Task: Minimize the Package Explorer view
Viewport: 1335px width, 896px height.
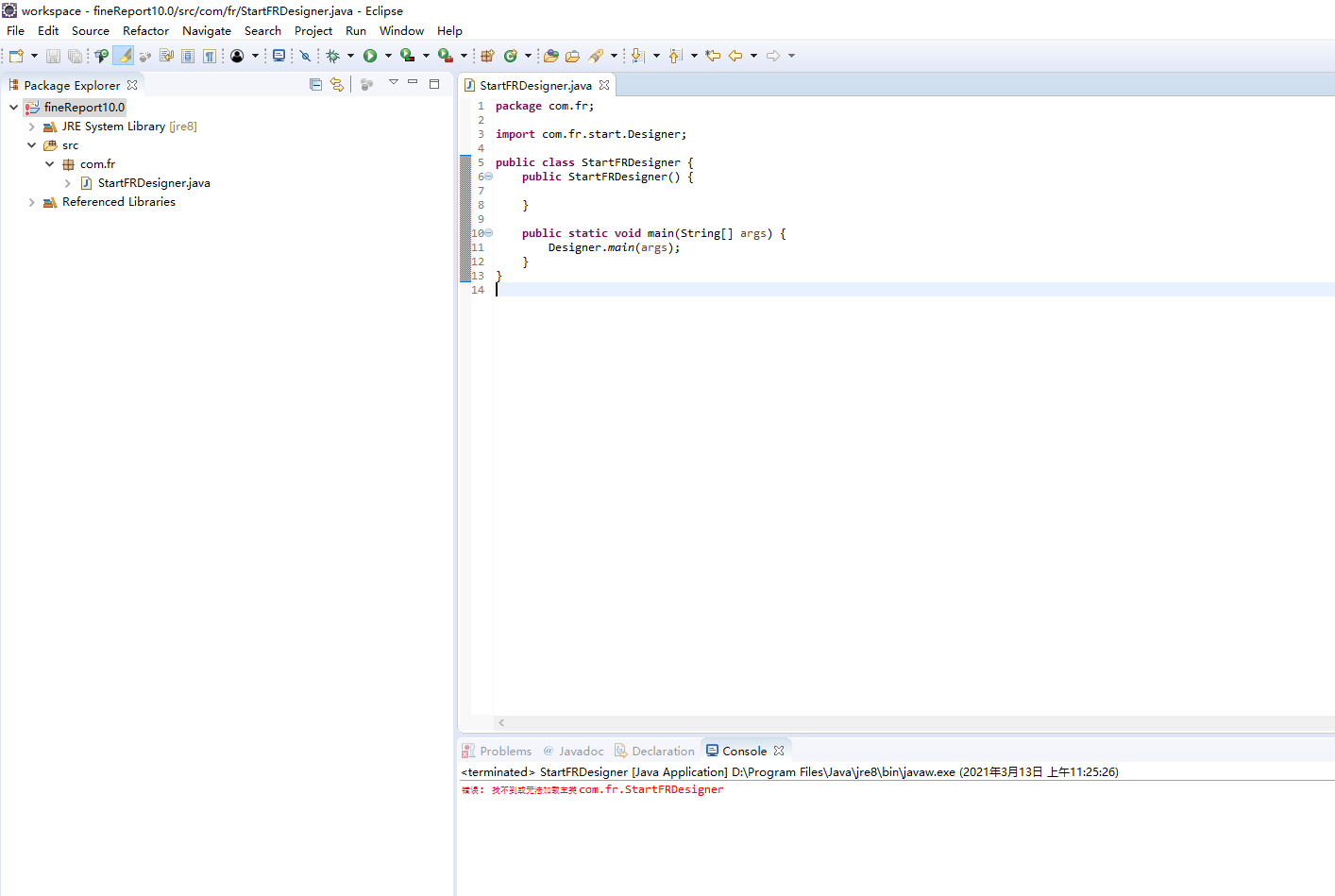Action: click(413, 83)
